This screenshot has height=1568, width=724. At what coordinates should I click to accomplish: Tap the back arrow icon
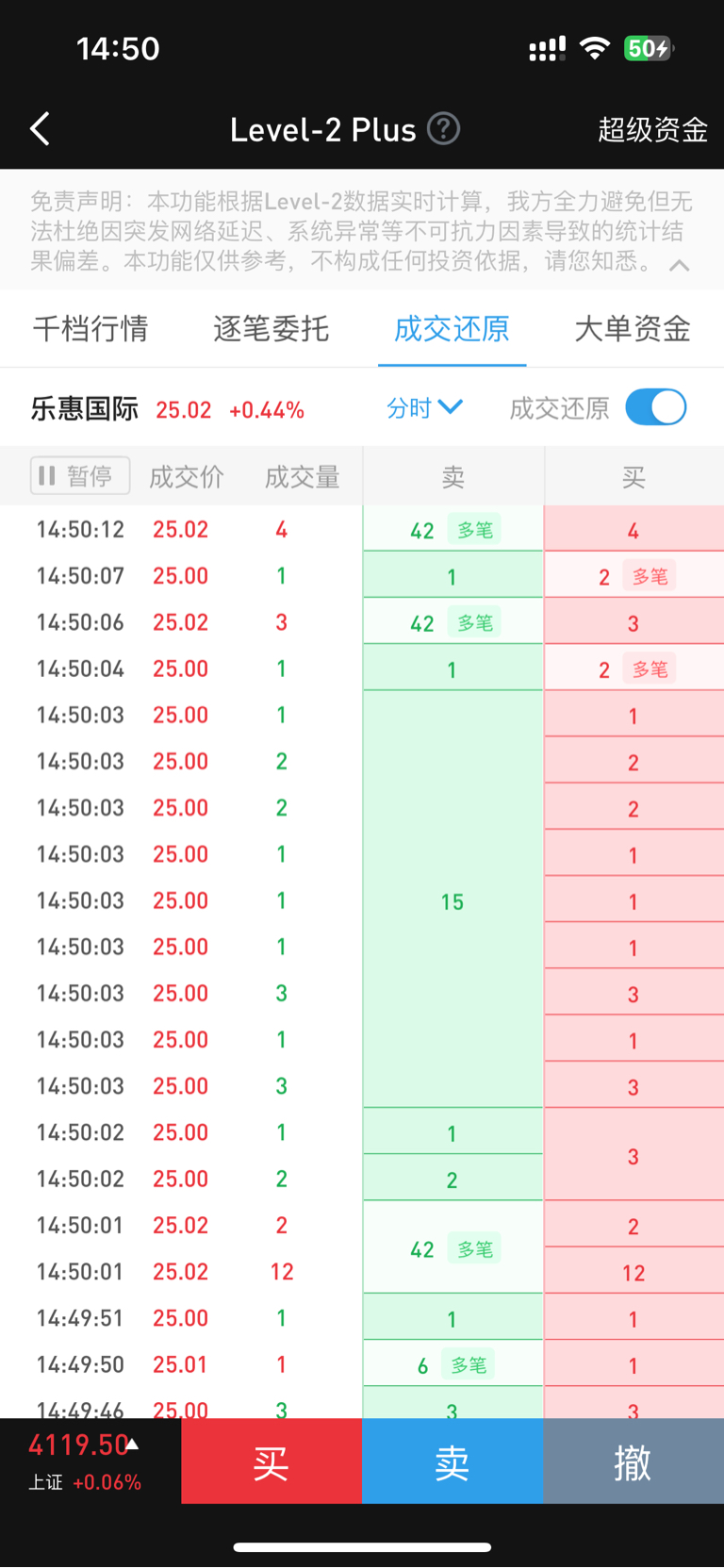tap(40, 129)
